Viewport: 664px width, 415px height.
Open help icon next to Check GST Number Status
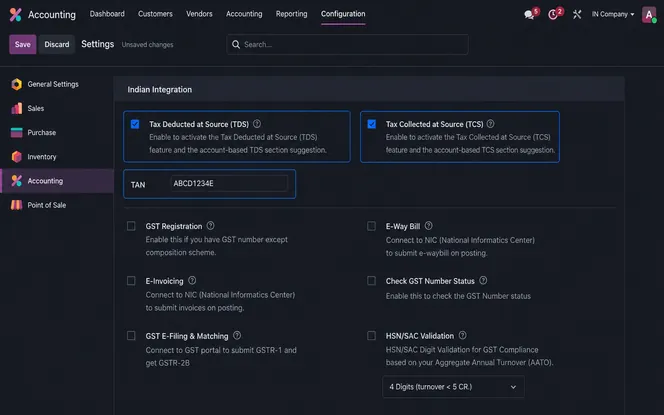pos(483,280)
